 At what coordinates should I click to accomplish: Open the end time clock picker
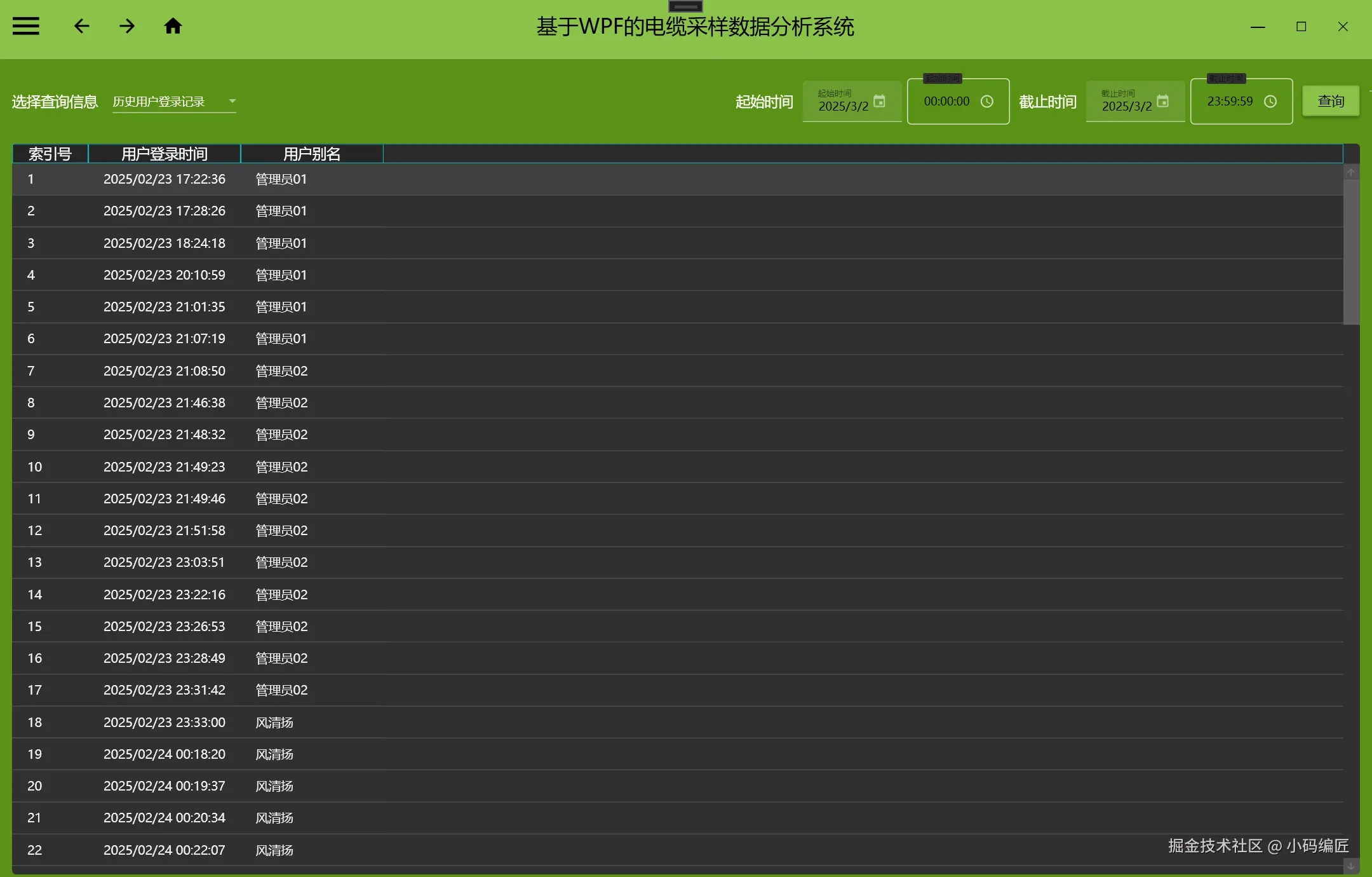1270,102
